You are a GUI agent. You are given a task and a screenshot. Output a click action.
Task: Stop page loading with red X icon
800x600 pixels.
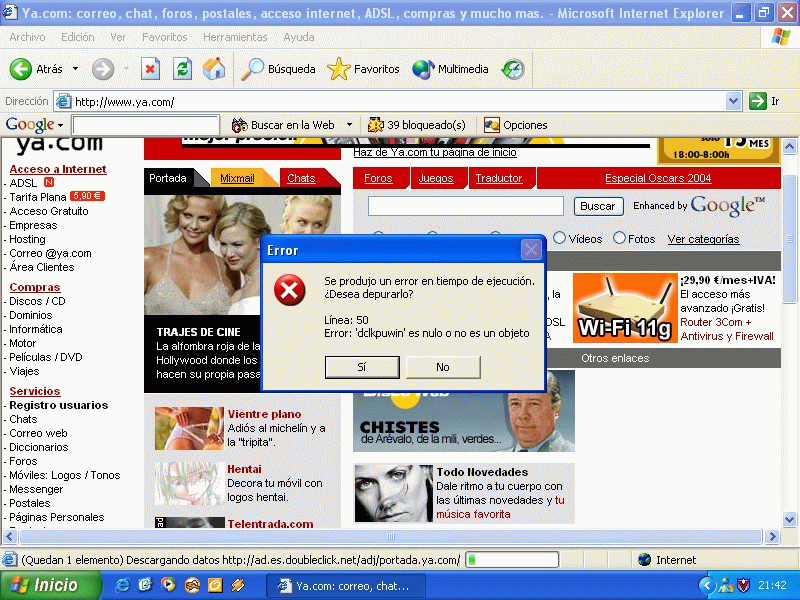[150, 69]
